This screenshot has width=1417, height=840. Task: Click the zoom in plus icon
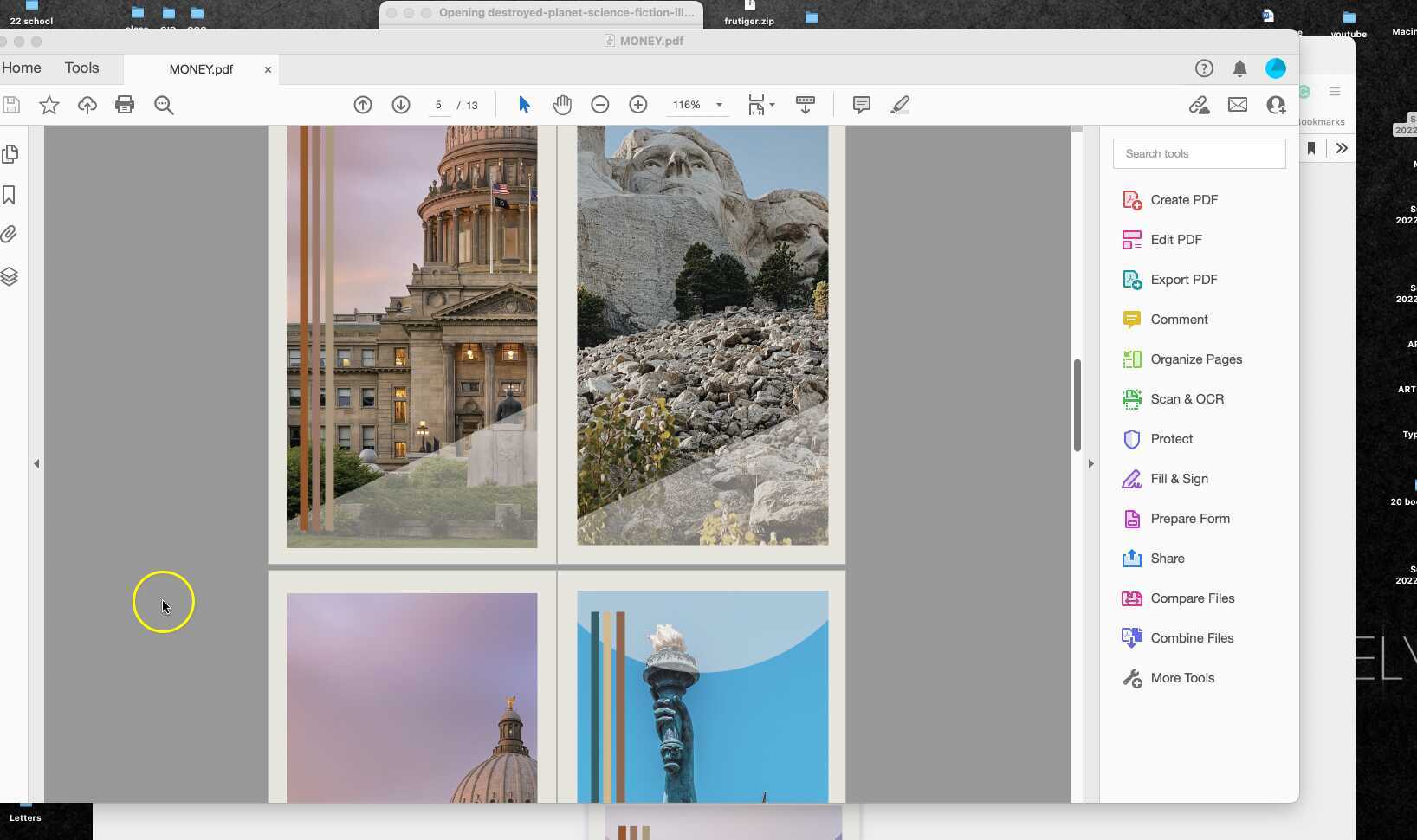point(638,105)
